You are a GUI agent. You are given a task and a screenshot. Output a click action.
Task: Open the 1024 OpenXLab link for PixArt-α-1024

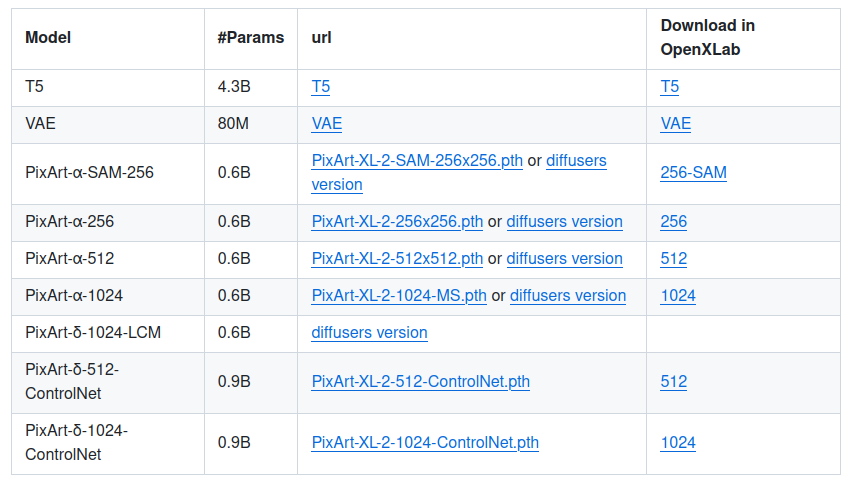coord(677,296)
